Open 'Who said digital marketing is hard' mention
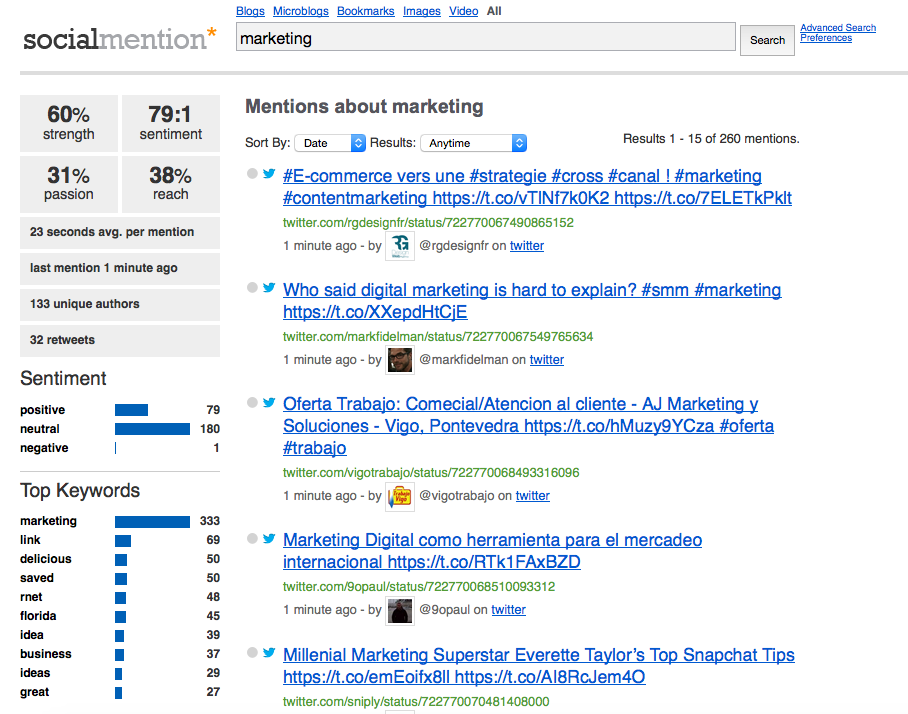Image resolution: width=908 pixels, height=714 pixels. pyautogui.click(x=532, y=301)
